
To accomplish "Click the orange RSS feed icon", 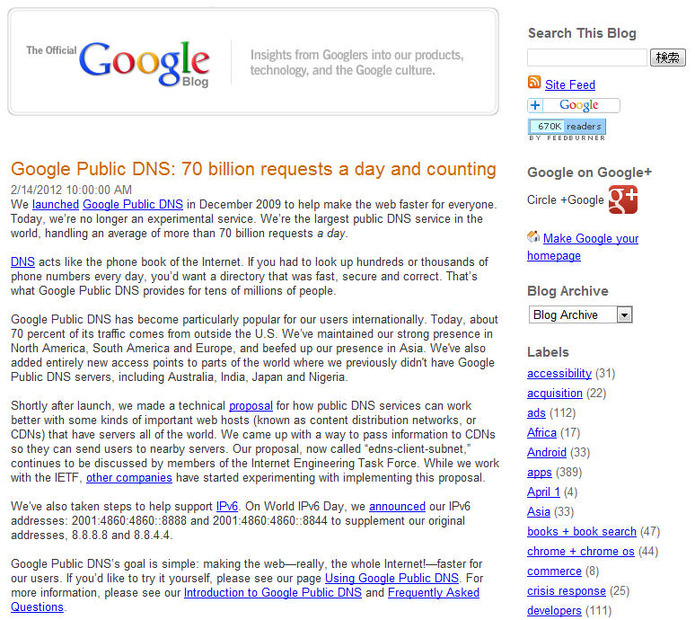I will tap(534, 82).
